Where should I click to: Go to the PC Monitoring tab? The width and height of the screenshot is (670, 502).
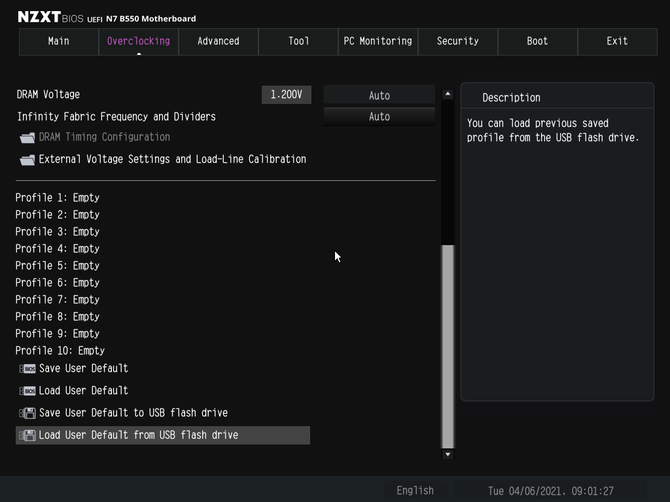pyautogui.click(x=378, y=41)
